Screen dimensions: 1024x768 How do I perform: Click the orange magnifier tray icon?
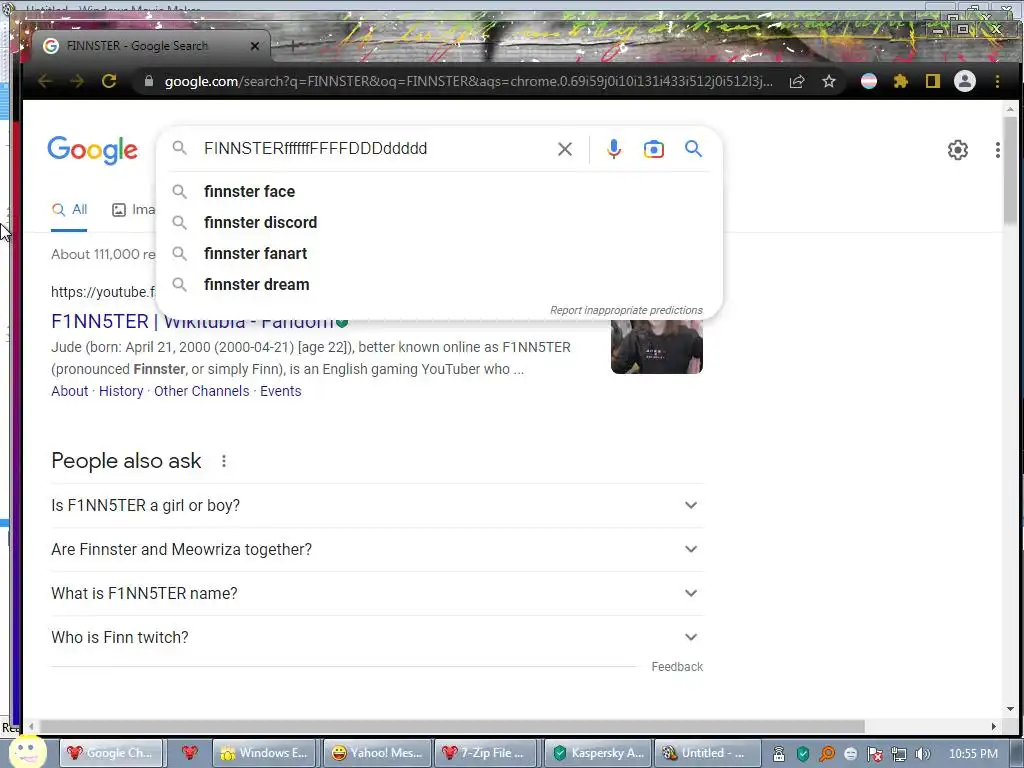827,754
